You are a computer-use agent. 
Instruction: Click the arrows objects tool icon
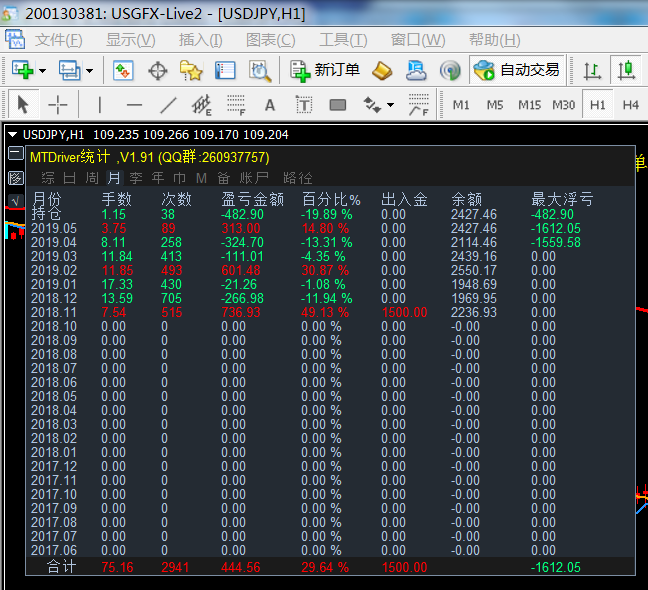pos(372,105)
